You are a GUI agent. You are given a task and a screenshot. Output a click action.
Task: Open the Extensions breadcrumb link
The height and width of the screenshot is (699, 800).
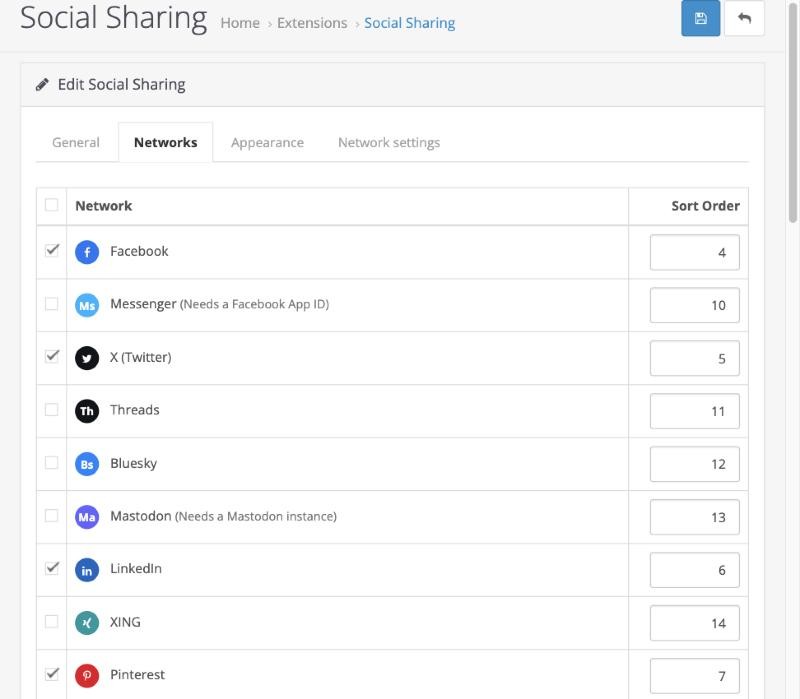click(312, 23)
